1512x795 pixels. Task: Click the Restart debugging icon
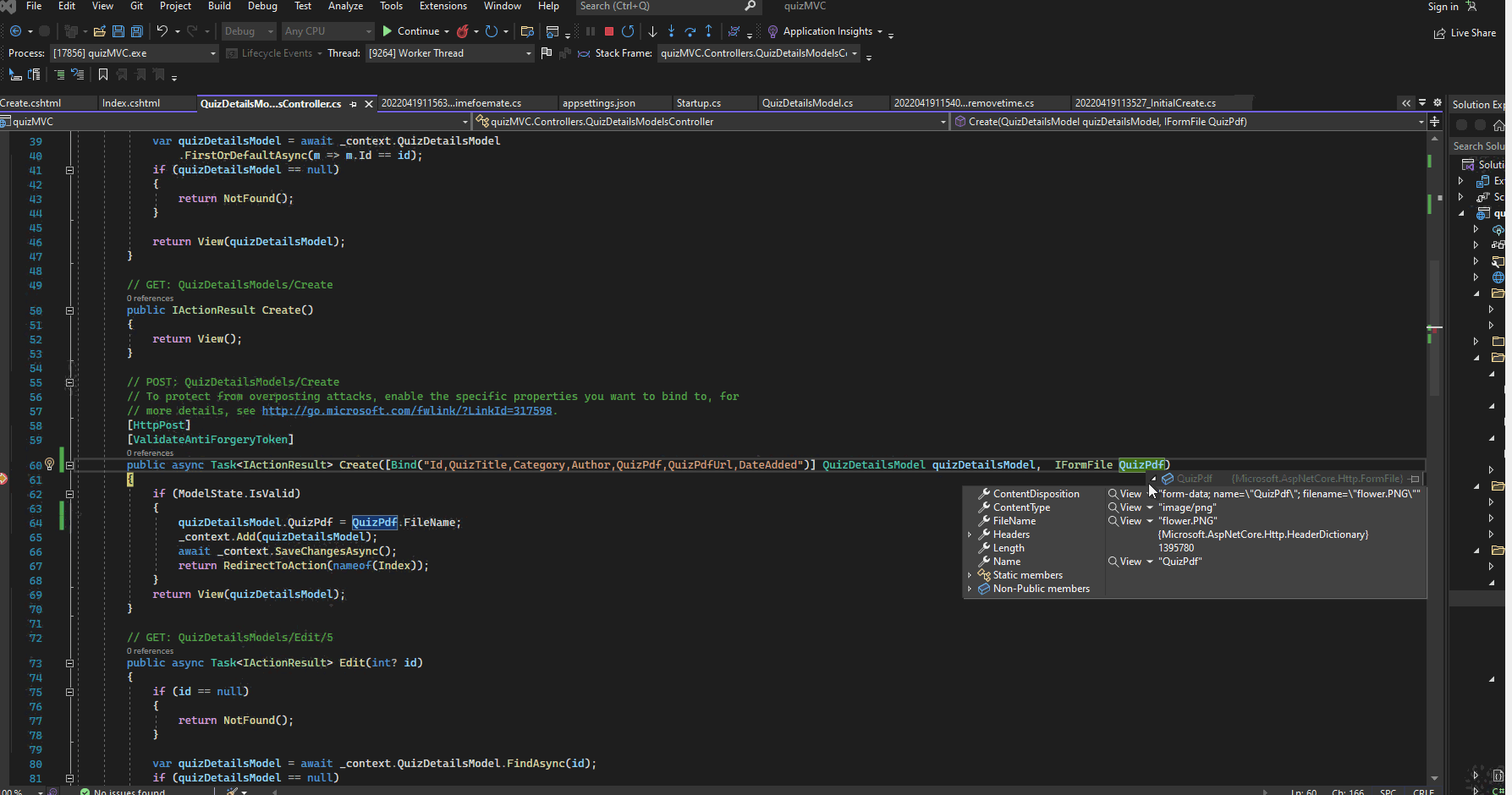628,31
